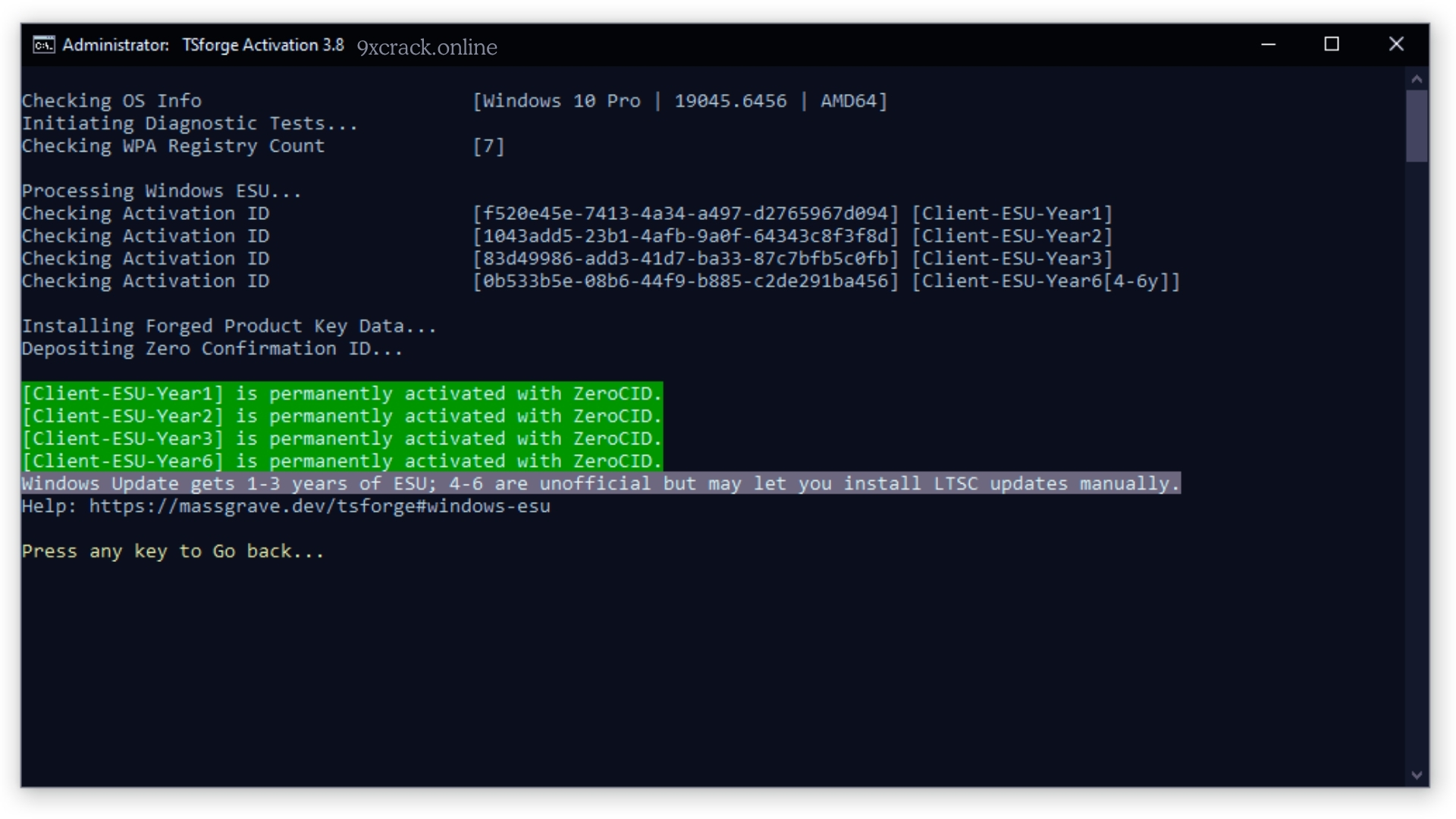Viewport: 1456px width, 819px height.
Task: Click the '[Windows 10 Pro | 19045.6456 | AMD64]' value
Action: tap(679, 101)
